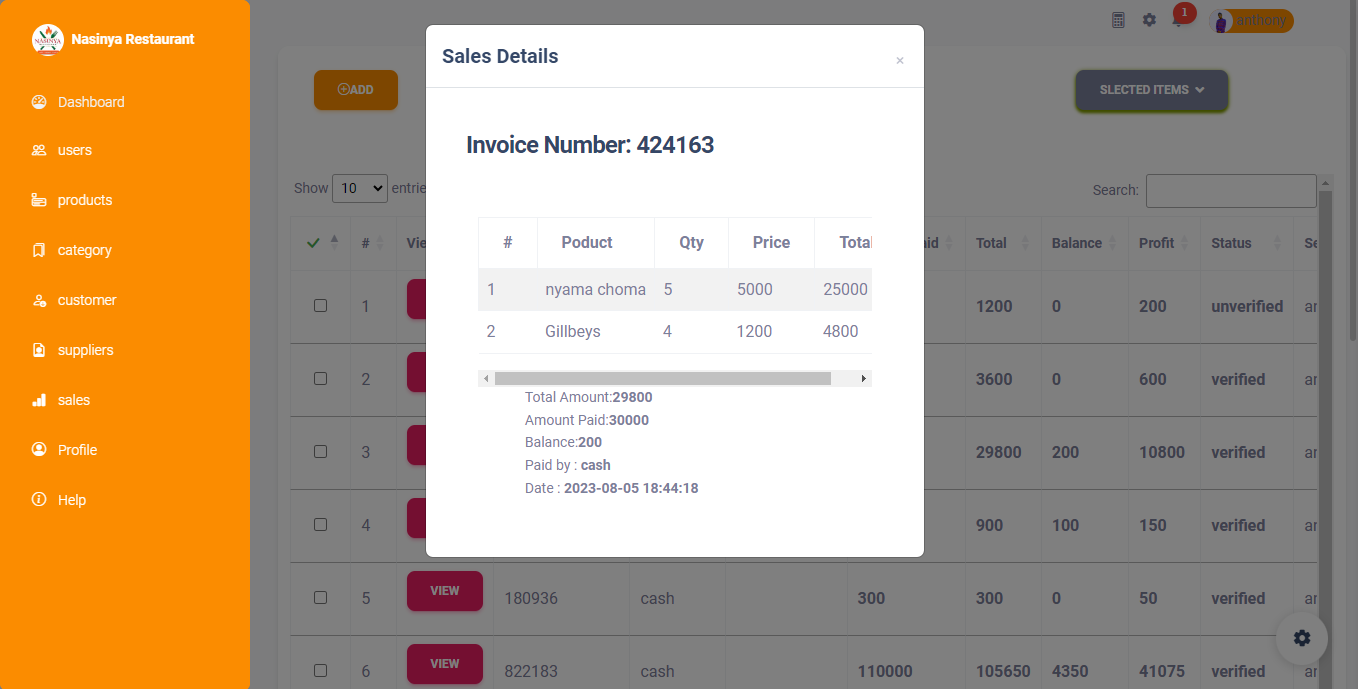Open the suppliers menu item

pyautogui.click(x=85, y=350)
